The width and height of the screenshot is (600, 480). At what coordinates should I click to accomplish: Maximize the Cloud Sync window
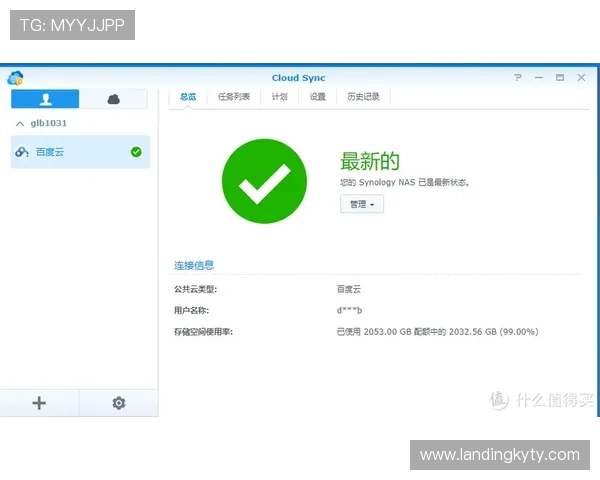point(560,78)
